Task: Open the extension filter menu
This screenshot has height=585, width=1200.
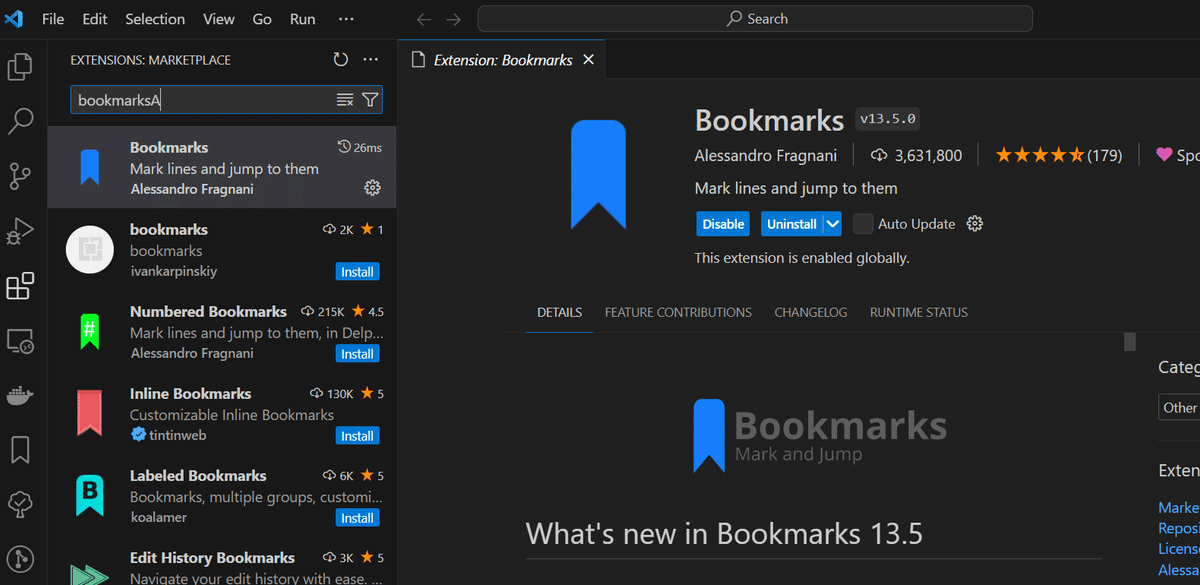Action: pyautogui.click(x=370, y=100)
